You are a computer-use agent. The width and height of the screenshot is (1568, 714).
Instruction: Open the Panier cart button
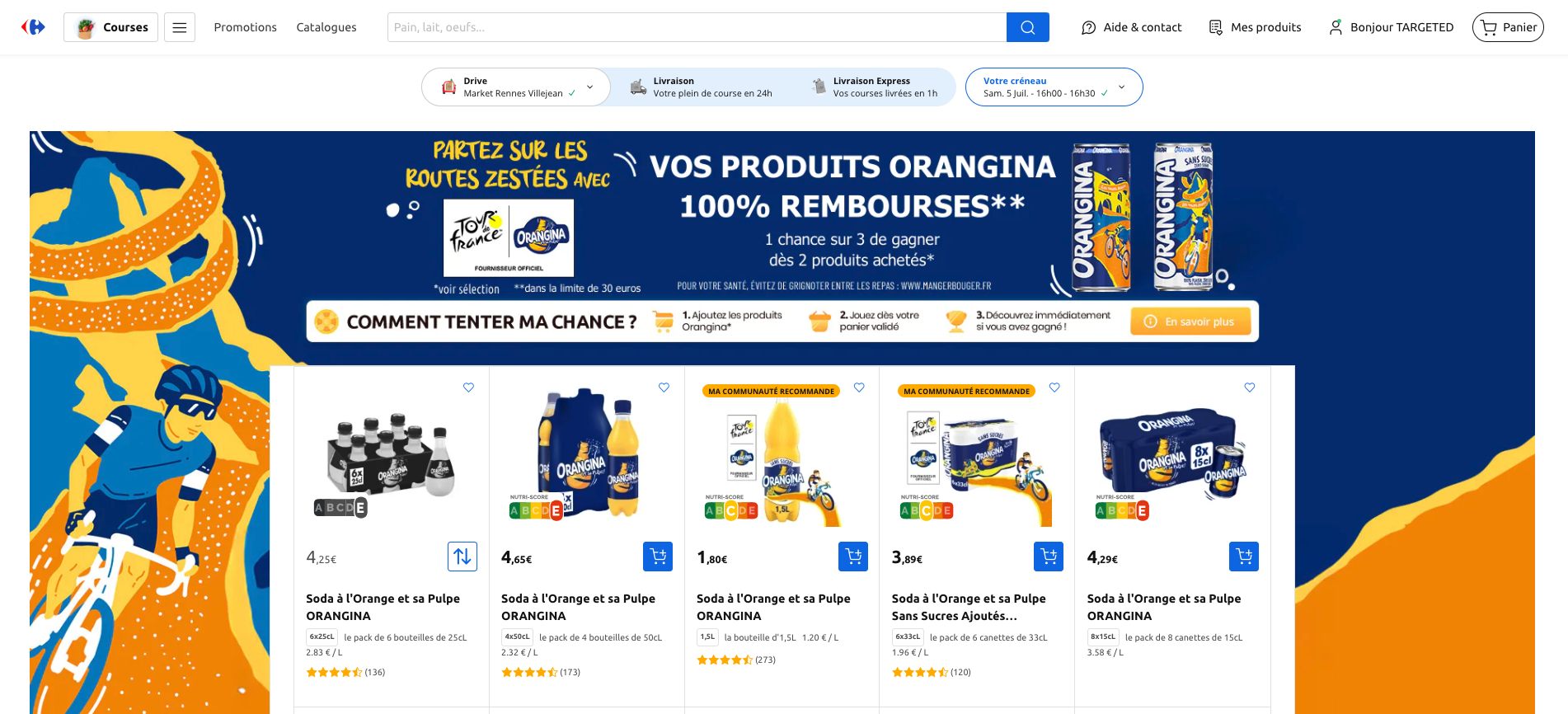click(x=1508, y=27)
